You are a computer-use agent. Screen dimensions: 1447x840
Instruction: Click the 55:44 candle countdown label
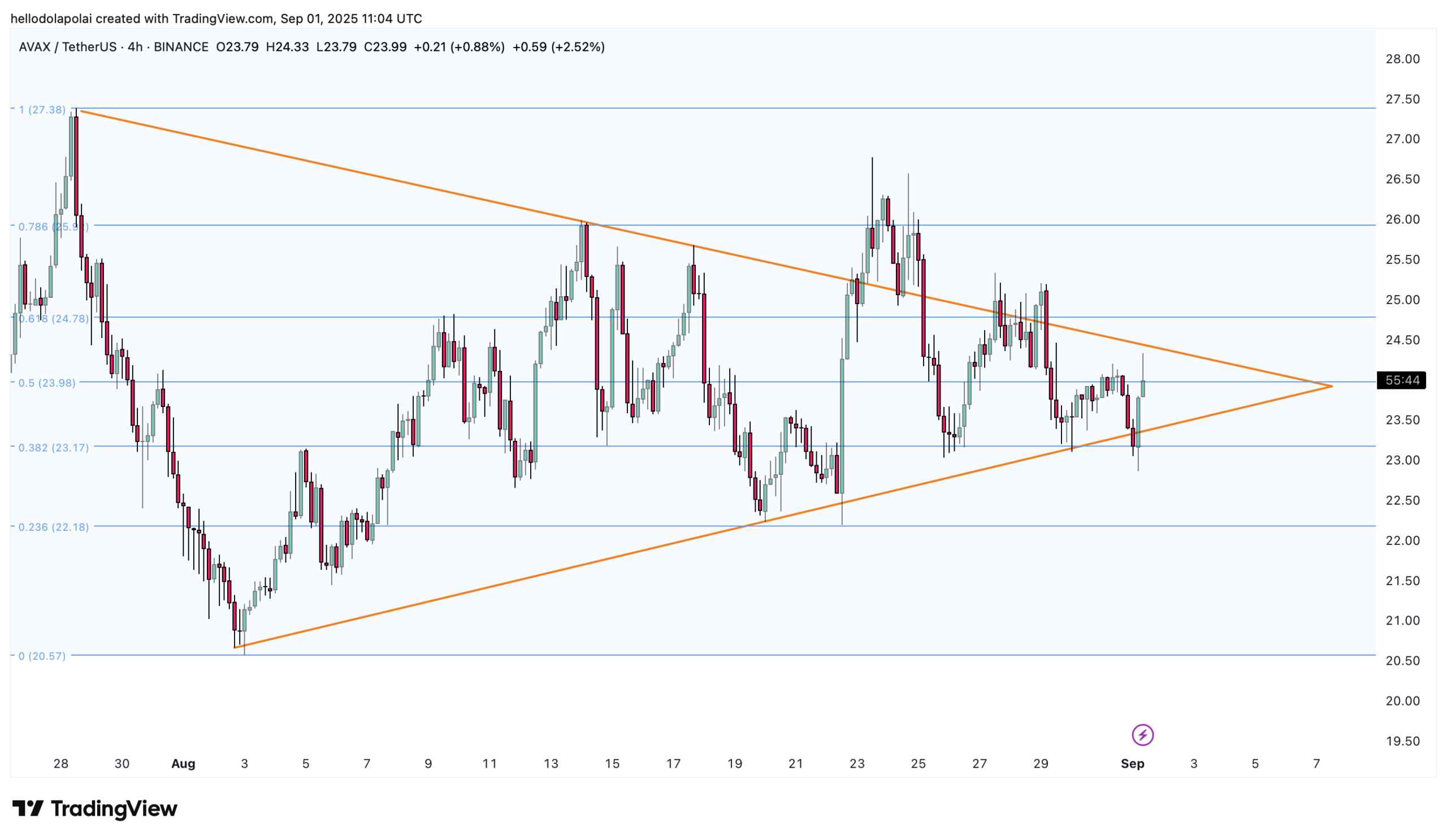[x=1401, y=380]
